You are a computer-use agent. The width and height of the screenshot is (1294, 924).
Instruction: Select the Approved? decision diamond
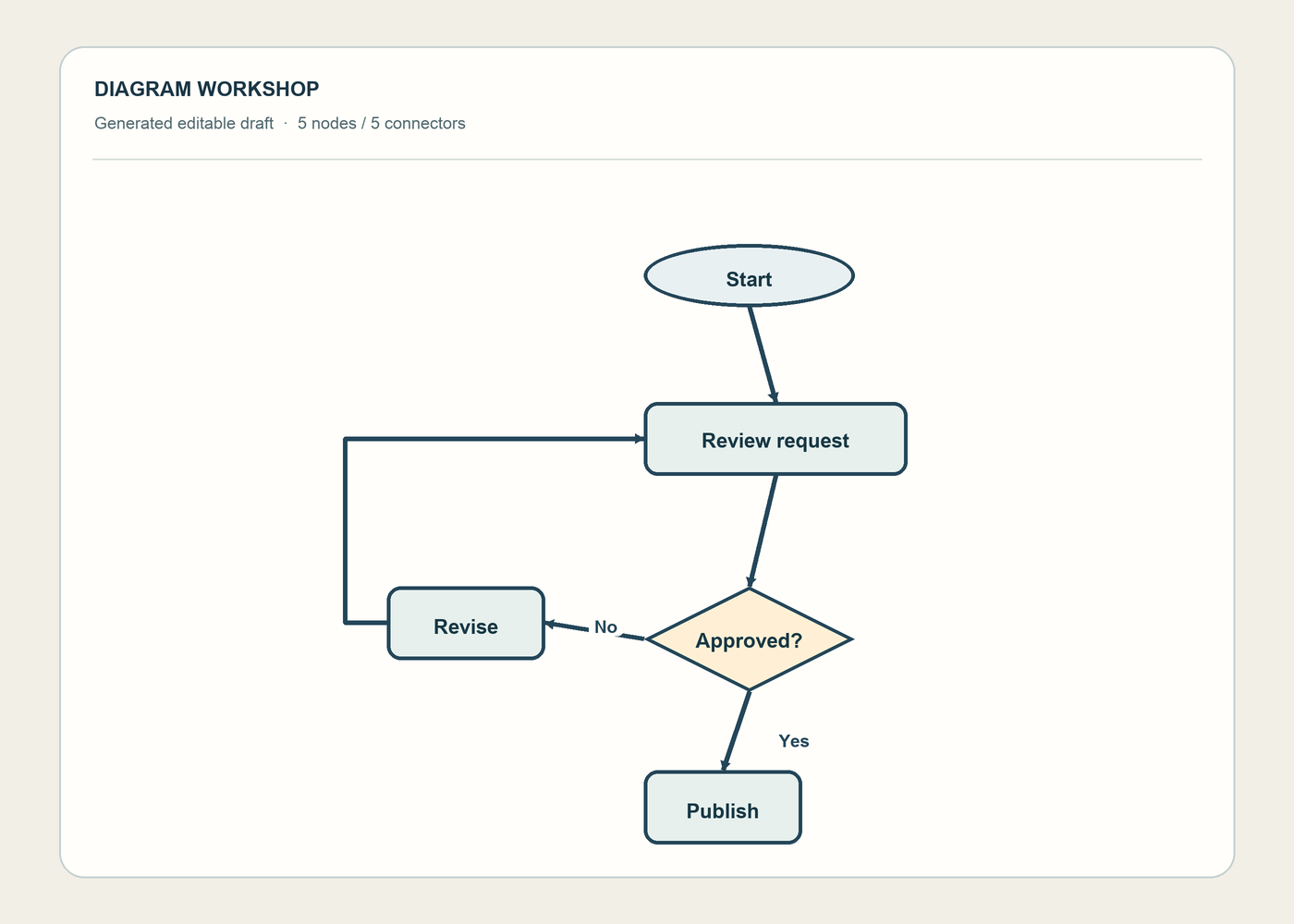pos(749,638)
